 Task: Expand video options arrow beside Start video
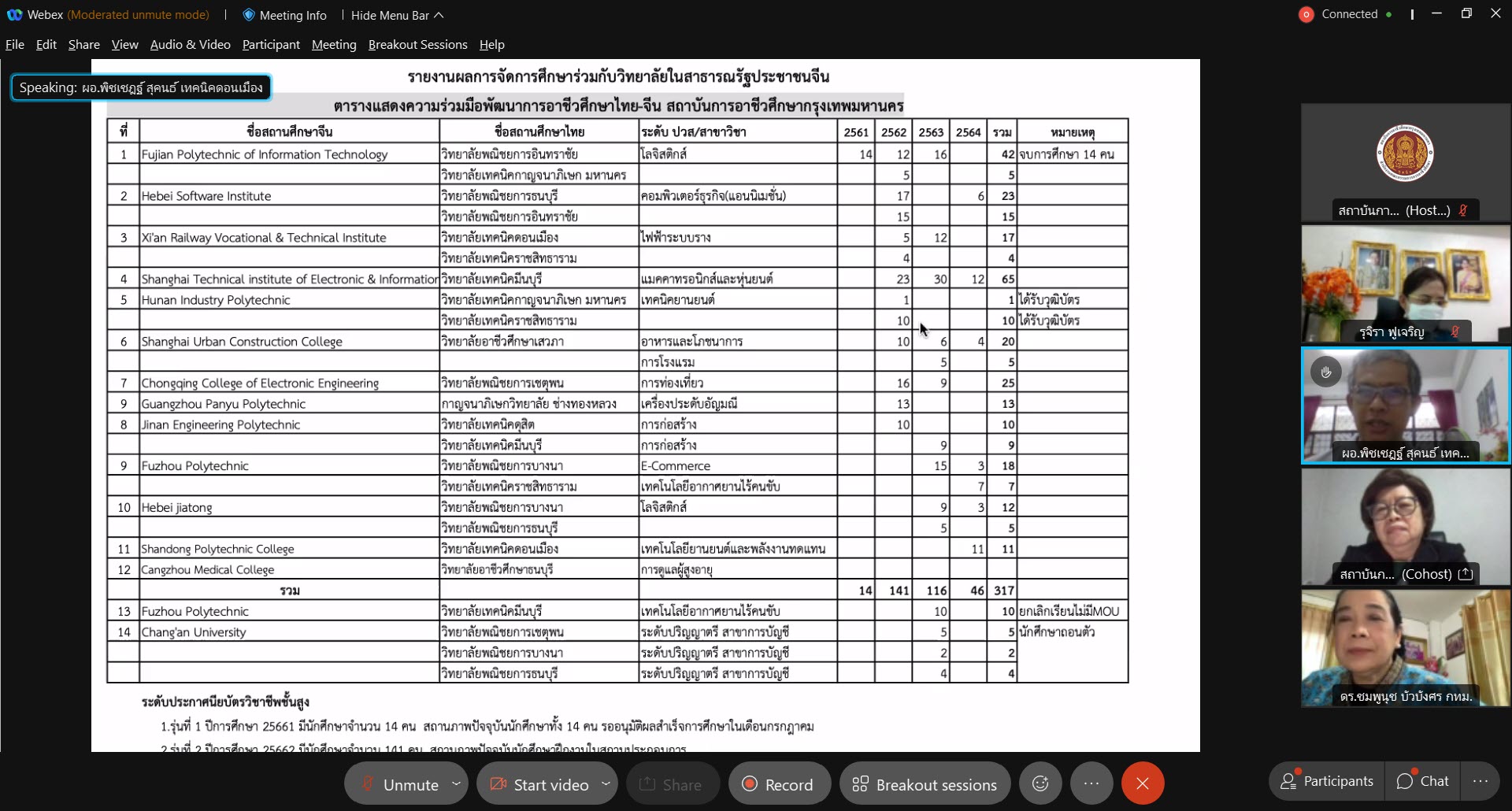(x=606, y=784)
